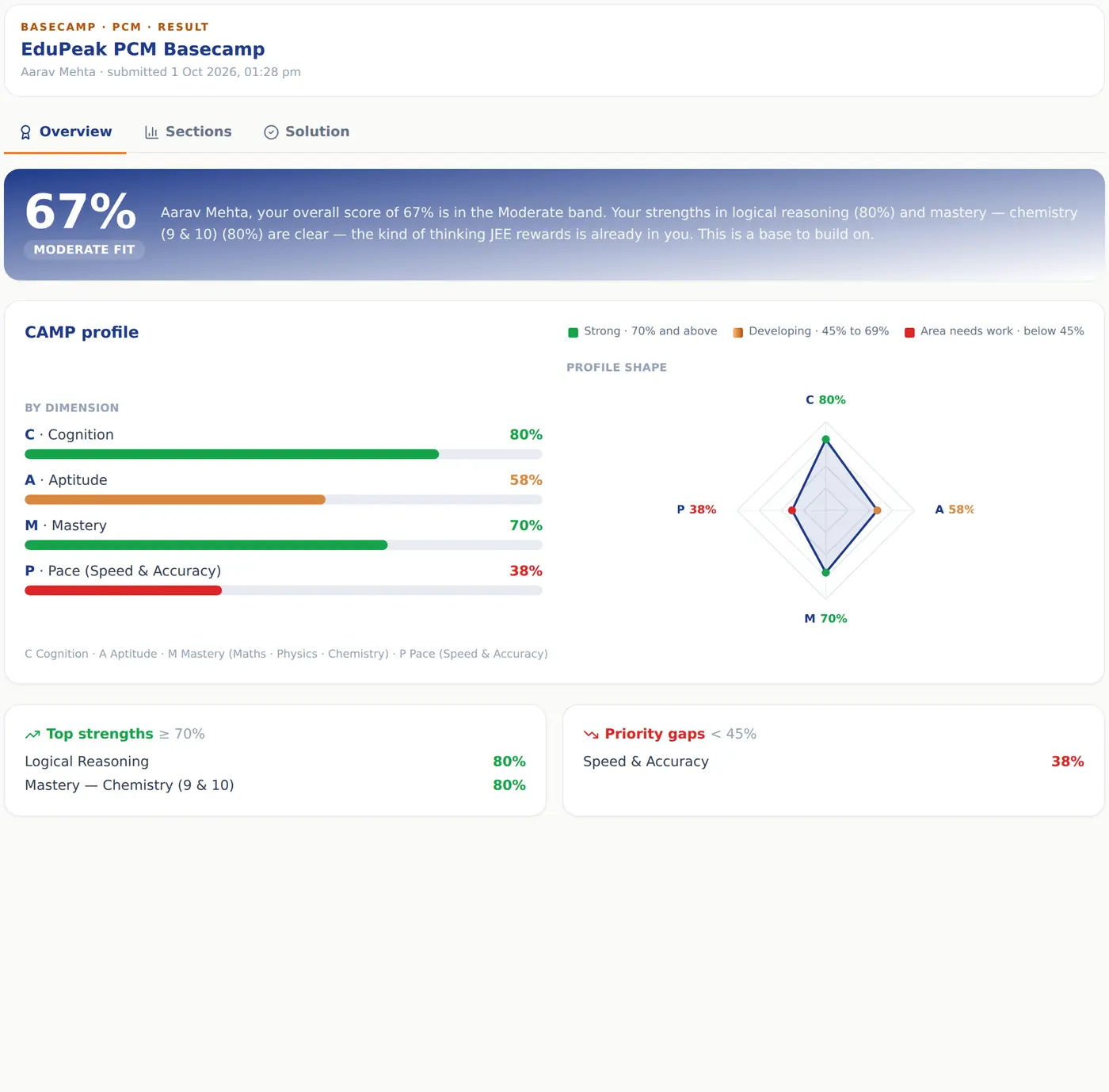Click the red Area needs work legend square
1109x1092 pixels.
click(x=910, y=332)
